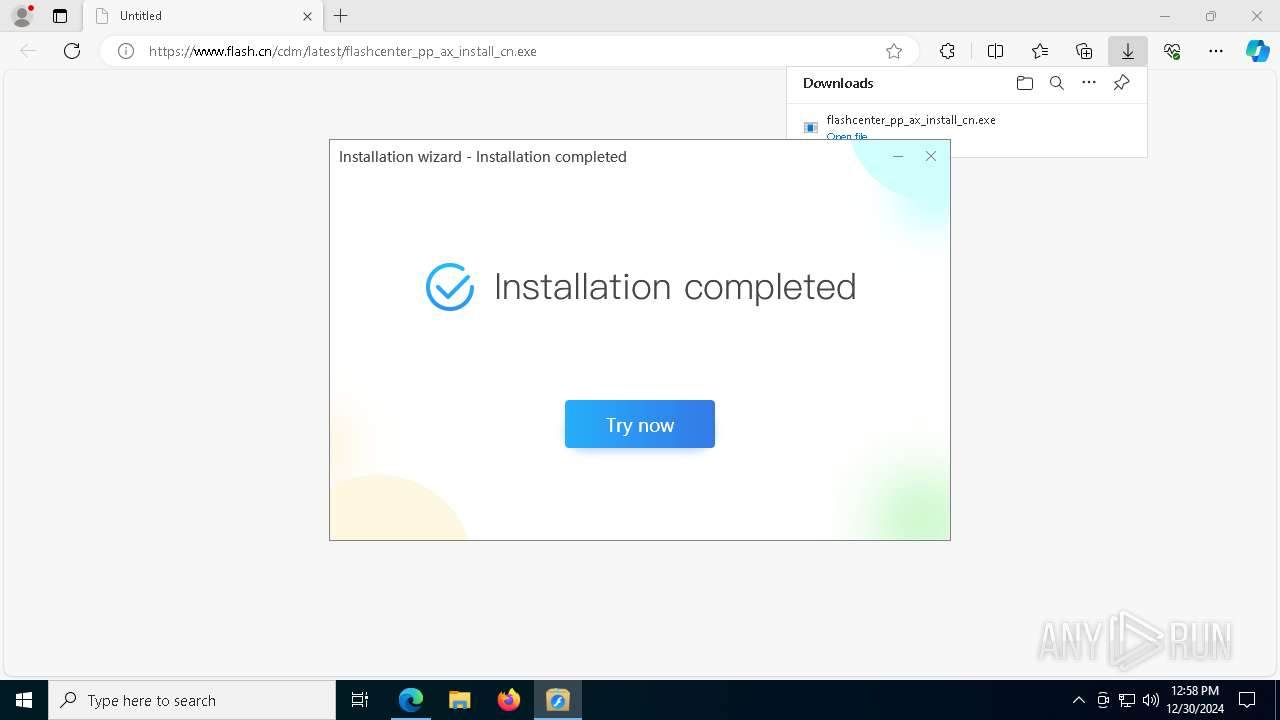Open the notification center icon

tap(1247, 700)
